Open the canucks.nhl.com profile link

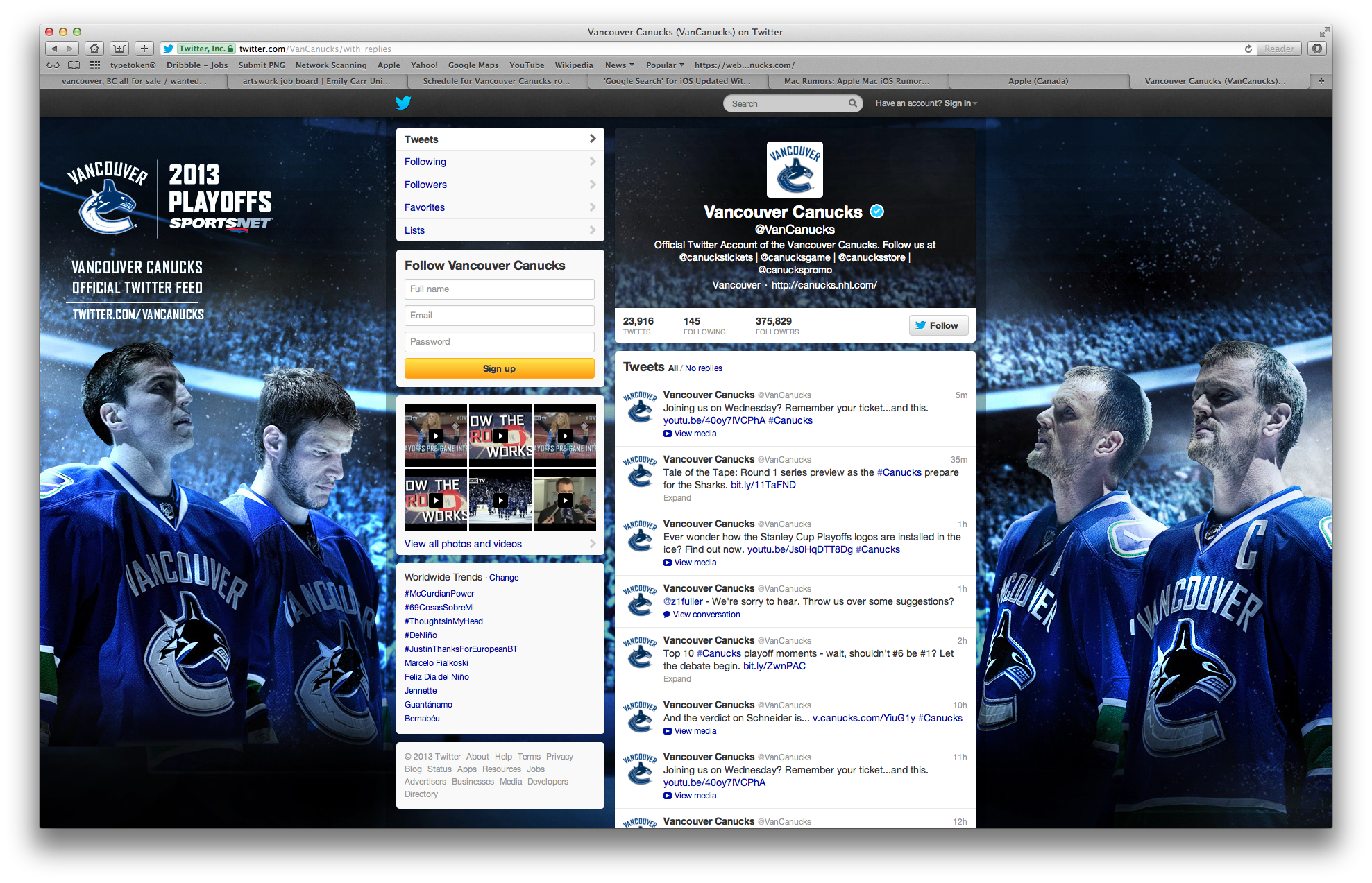(824, 285)
